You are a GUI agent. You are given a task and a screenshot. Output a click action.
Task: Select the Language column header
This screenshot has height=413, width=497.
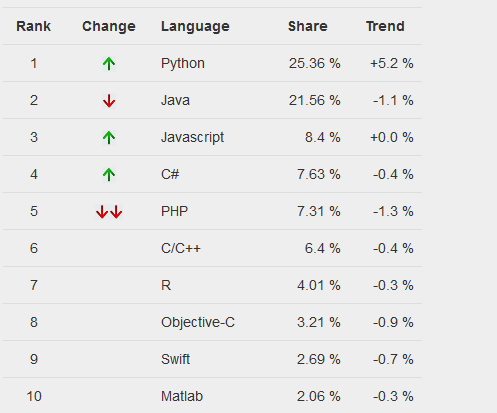[x=195, y=26]
